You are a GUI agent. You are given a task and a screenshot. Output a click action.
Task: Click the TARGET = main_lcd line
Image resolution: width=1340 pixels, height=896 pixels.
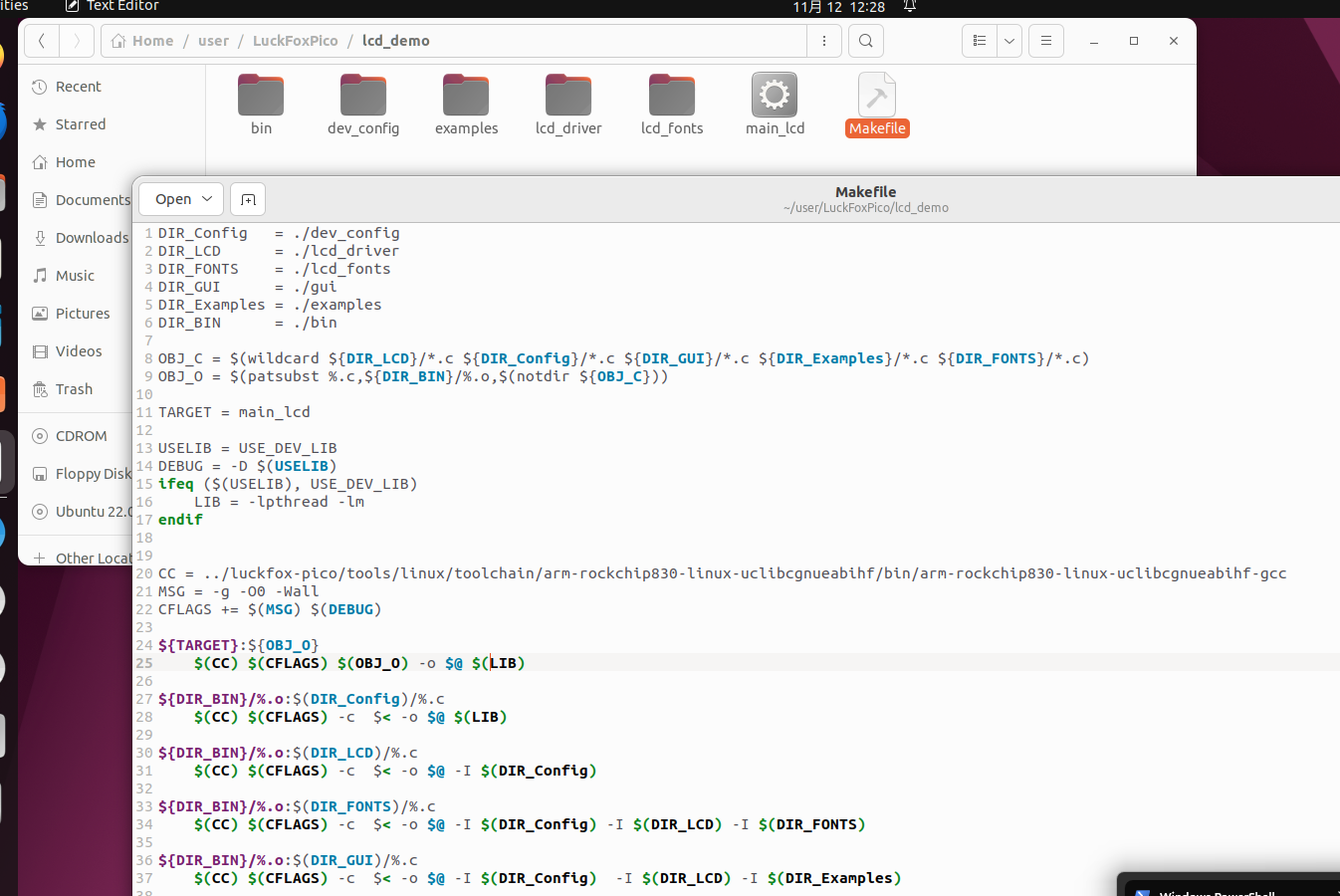(234, 412)
